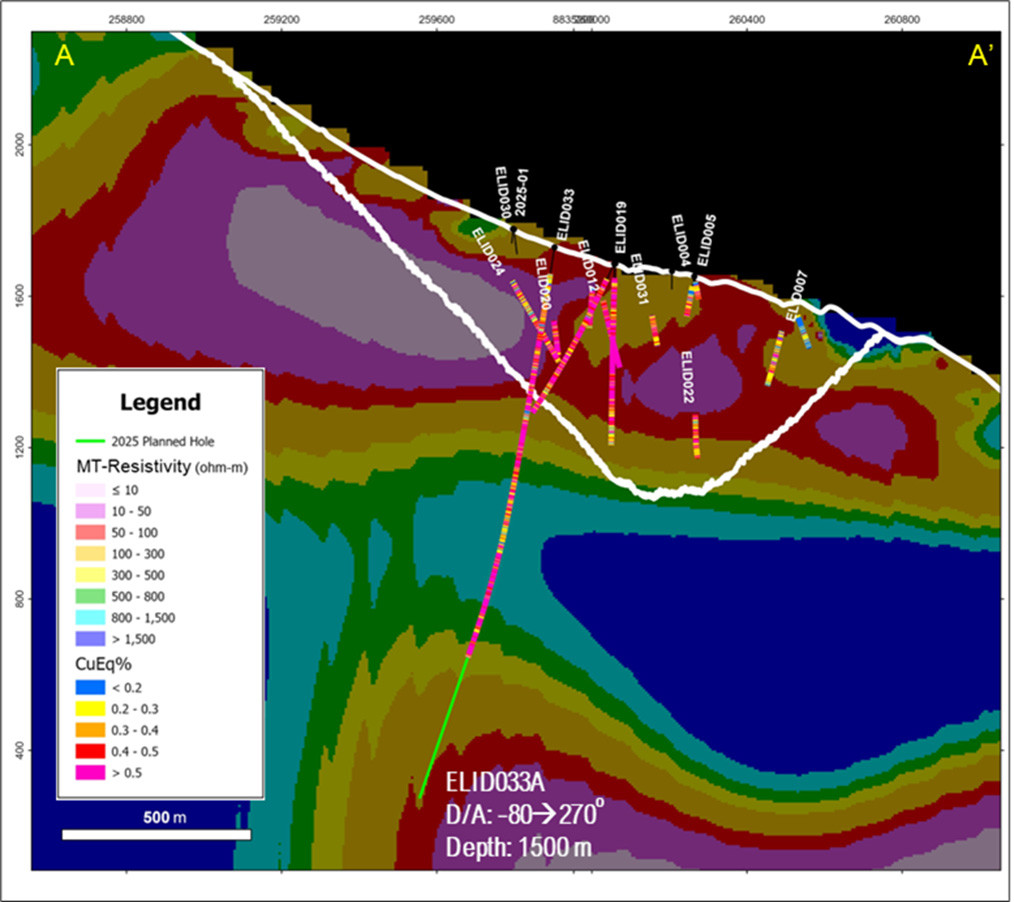Click the ELID007 drill hole label
Viewport: 1014px width, 902px height.
[x=797, y=296]
